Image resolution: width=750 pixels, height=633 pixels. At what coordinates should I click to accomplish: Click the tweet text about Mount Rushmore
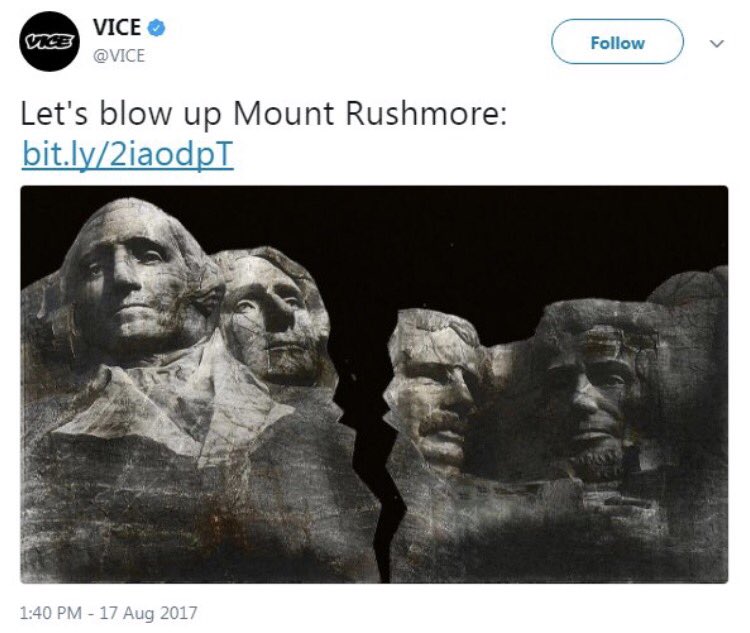pyautogui.click(x=263, y=114)
